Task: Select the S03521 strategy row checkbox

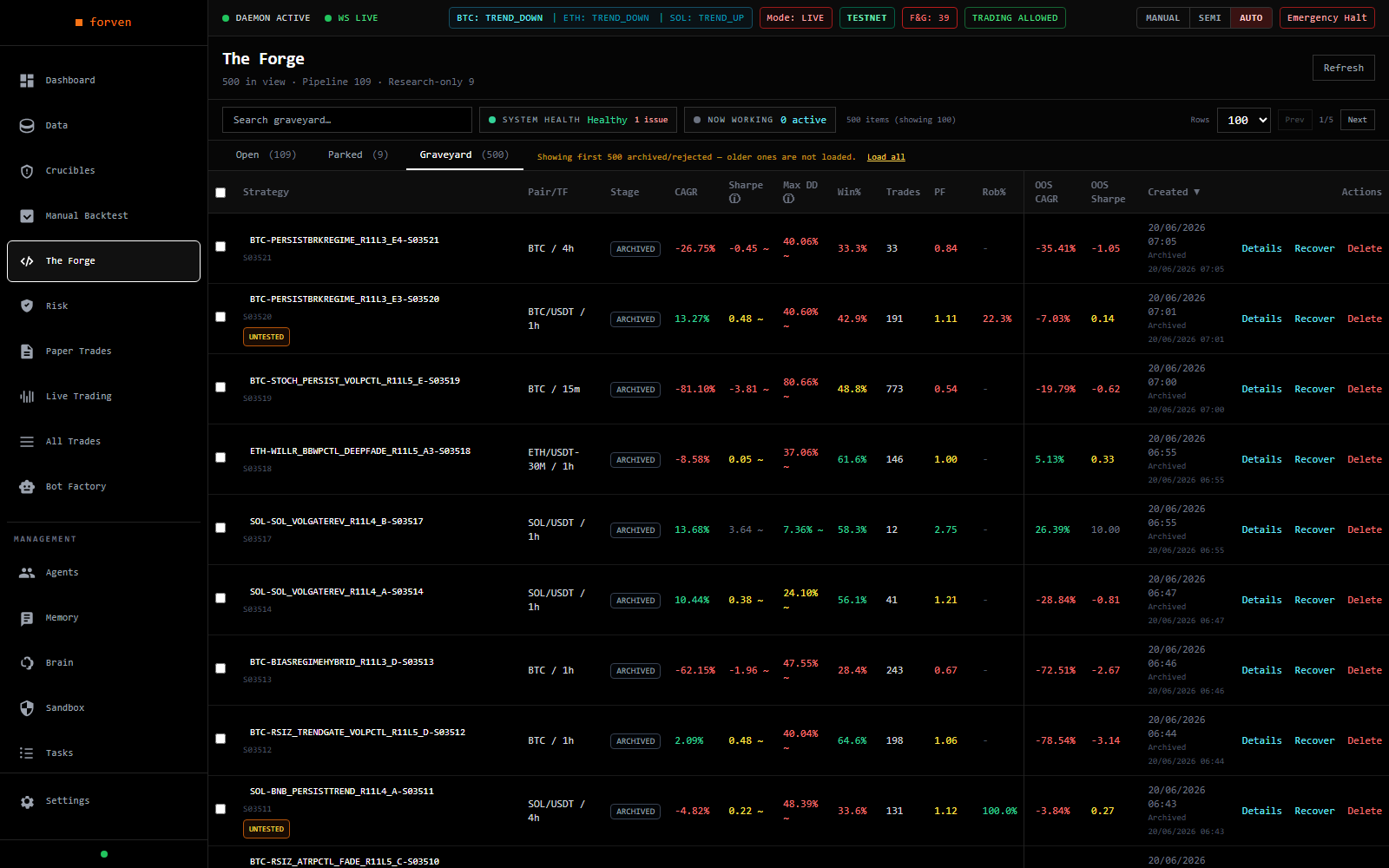Action: coord(221,247)
